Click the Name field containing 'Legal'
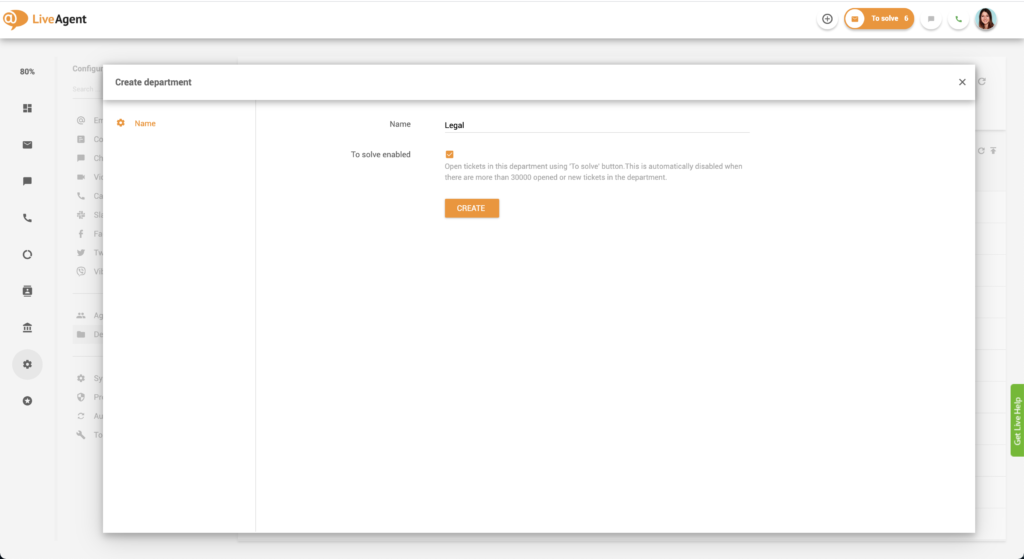 (x=596, y=125)
